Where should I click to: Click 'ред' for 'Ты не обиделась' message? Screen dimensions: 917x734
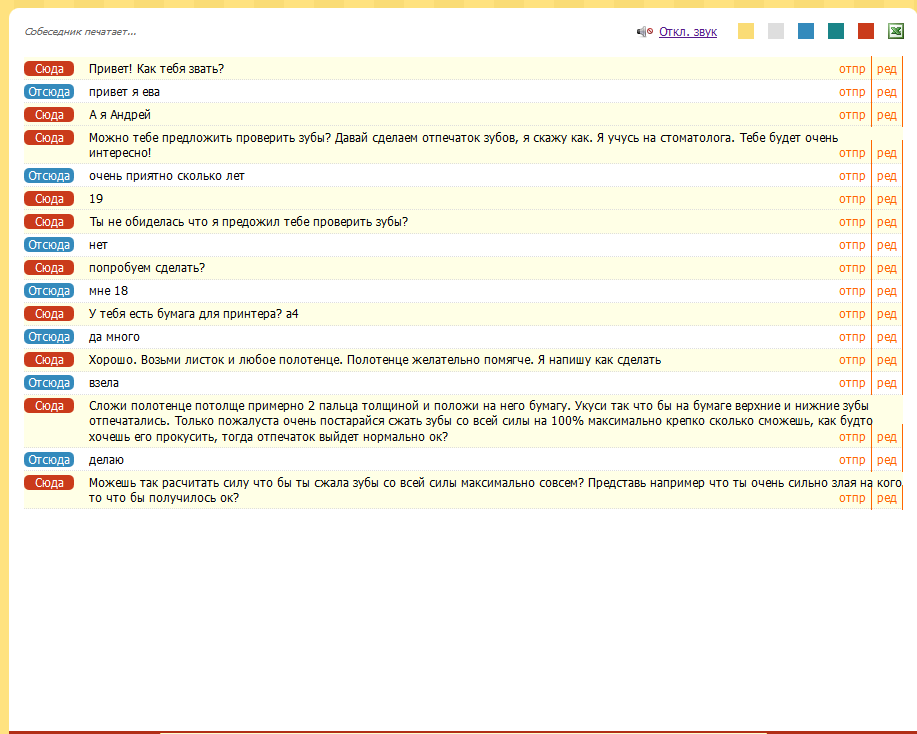coord(887,222)
